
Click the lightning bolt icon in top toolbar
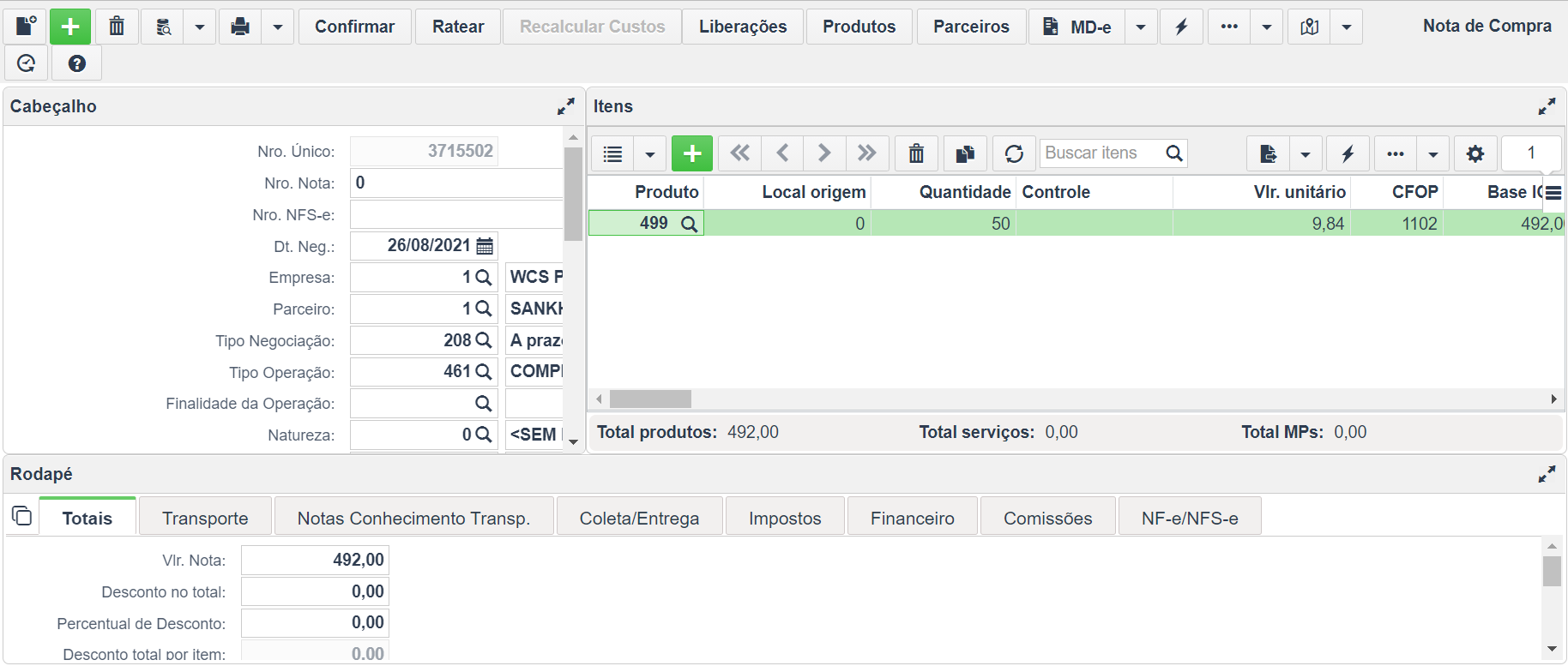coord(1181,27)
